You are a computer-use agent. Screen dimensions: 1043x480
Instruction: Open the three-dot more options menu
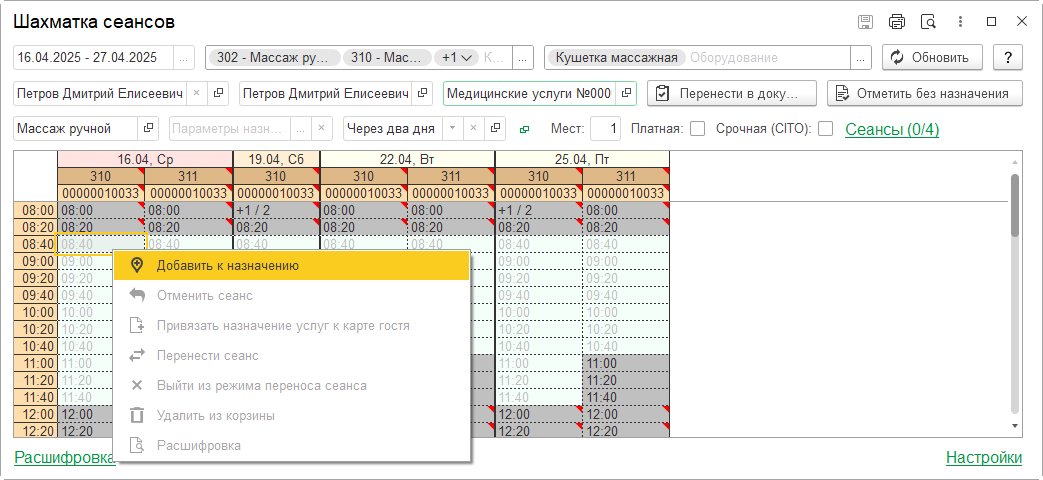(959, 22)
